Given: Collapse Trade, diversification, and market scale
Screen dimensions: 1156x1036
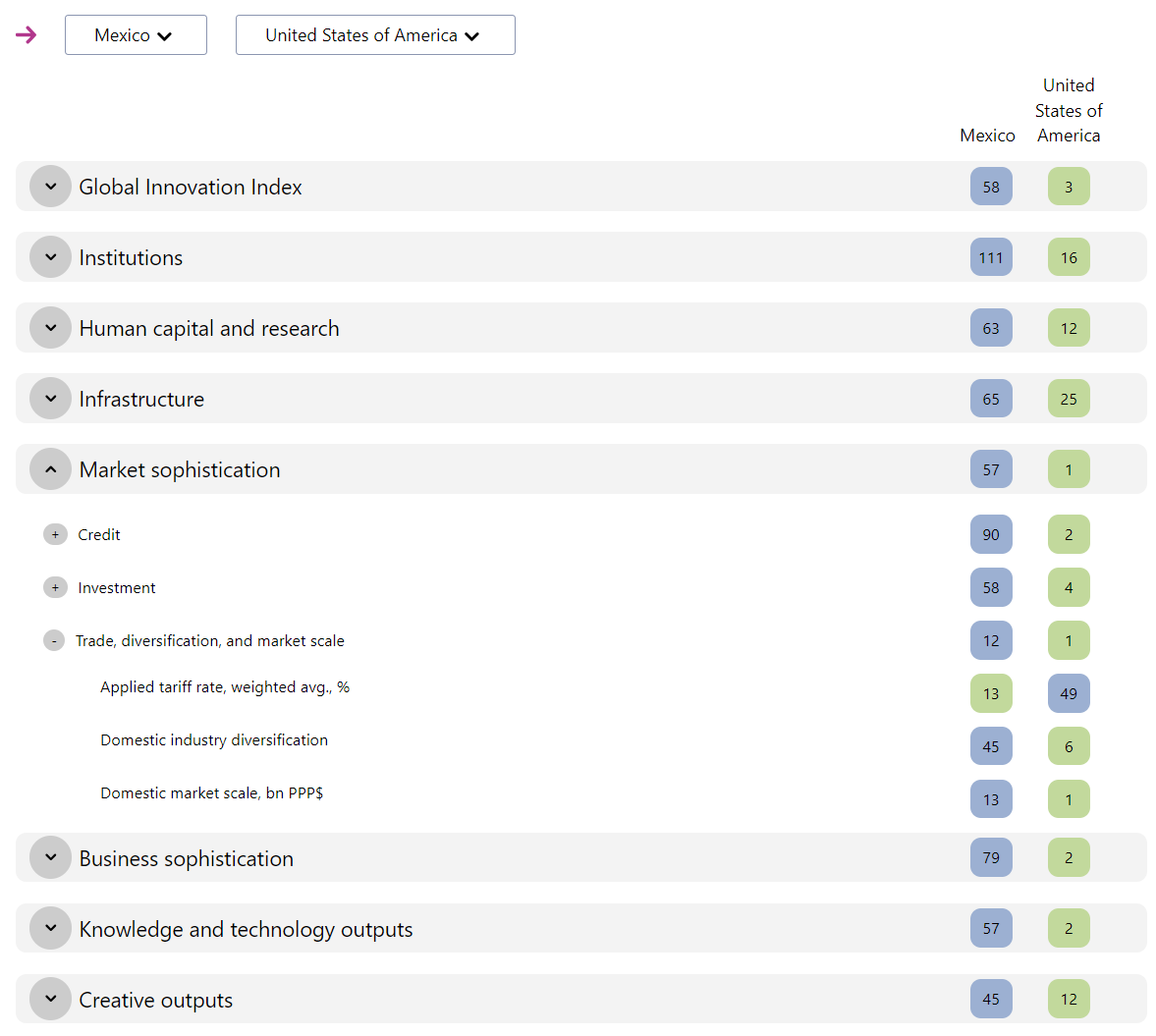Looking at the screenshot, I should pyautogui.click(x=54, y=640).
